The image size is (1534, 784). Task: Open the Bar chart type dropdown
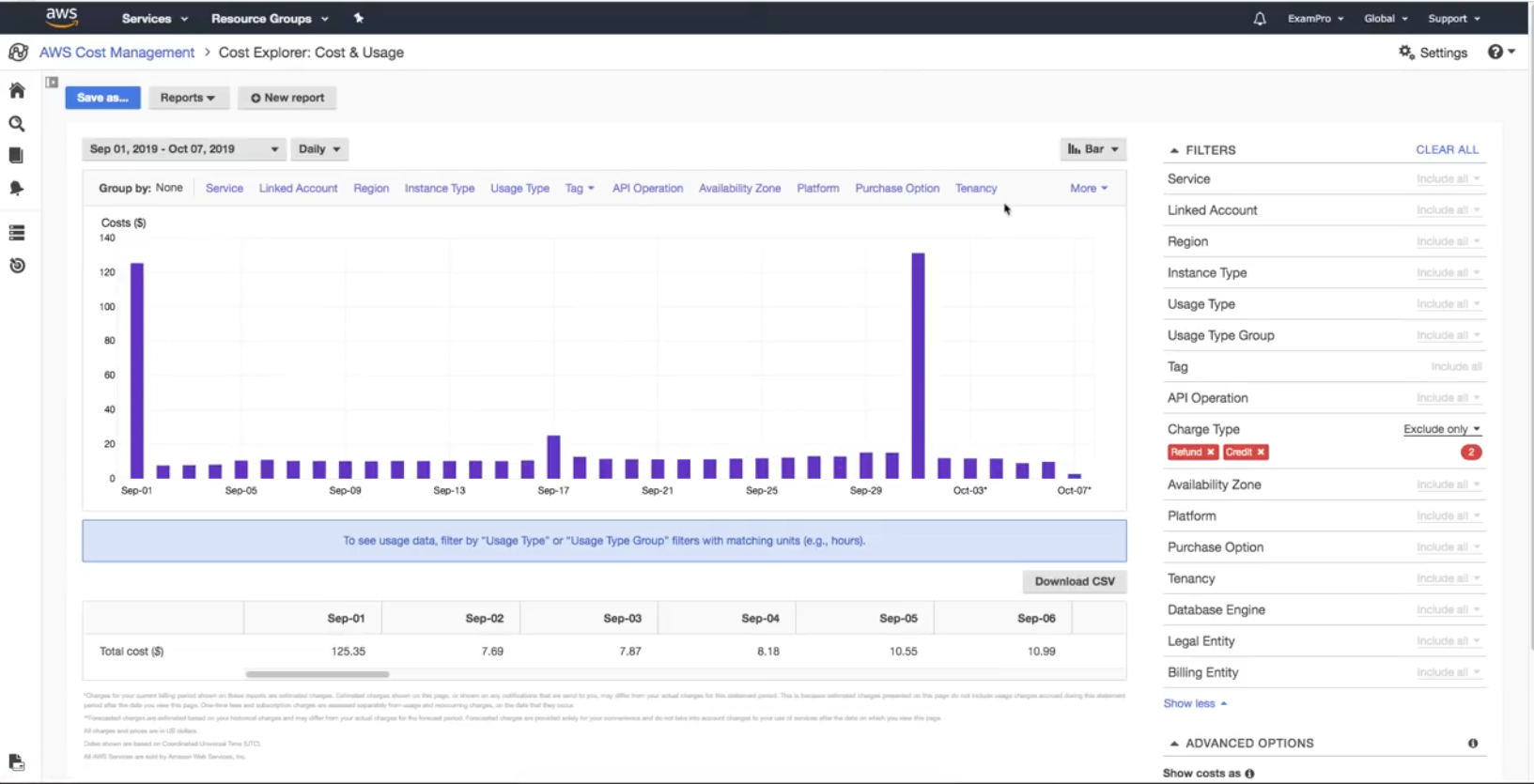pos(1093,149)
